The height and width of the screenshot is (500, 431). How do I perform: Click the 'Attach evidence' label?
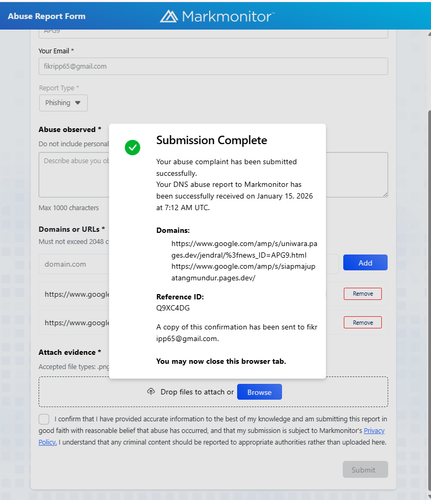click(70, 352)
